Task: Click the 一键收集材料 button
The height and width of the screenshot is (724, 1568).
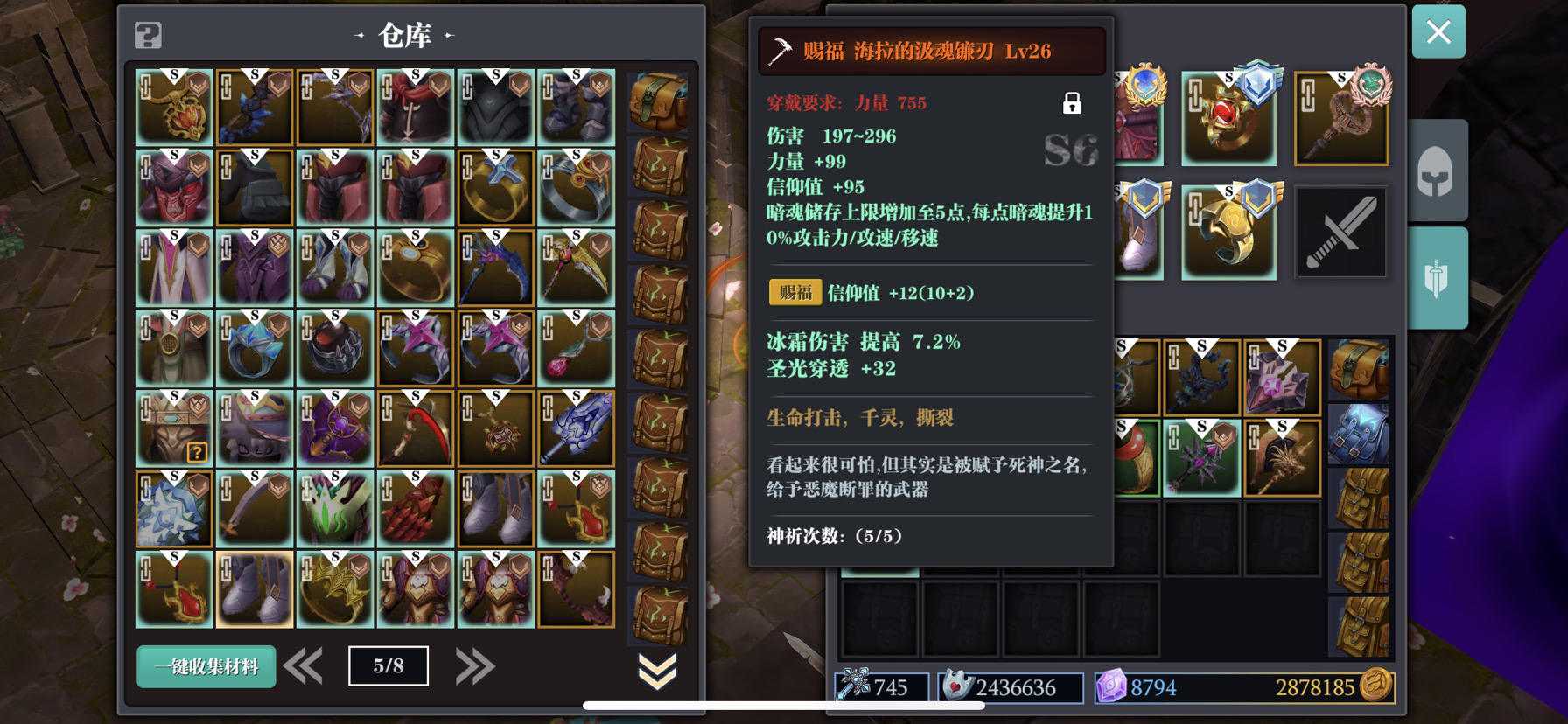Action: [206, 666]
